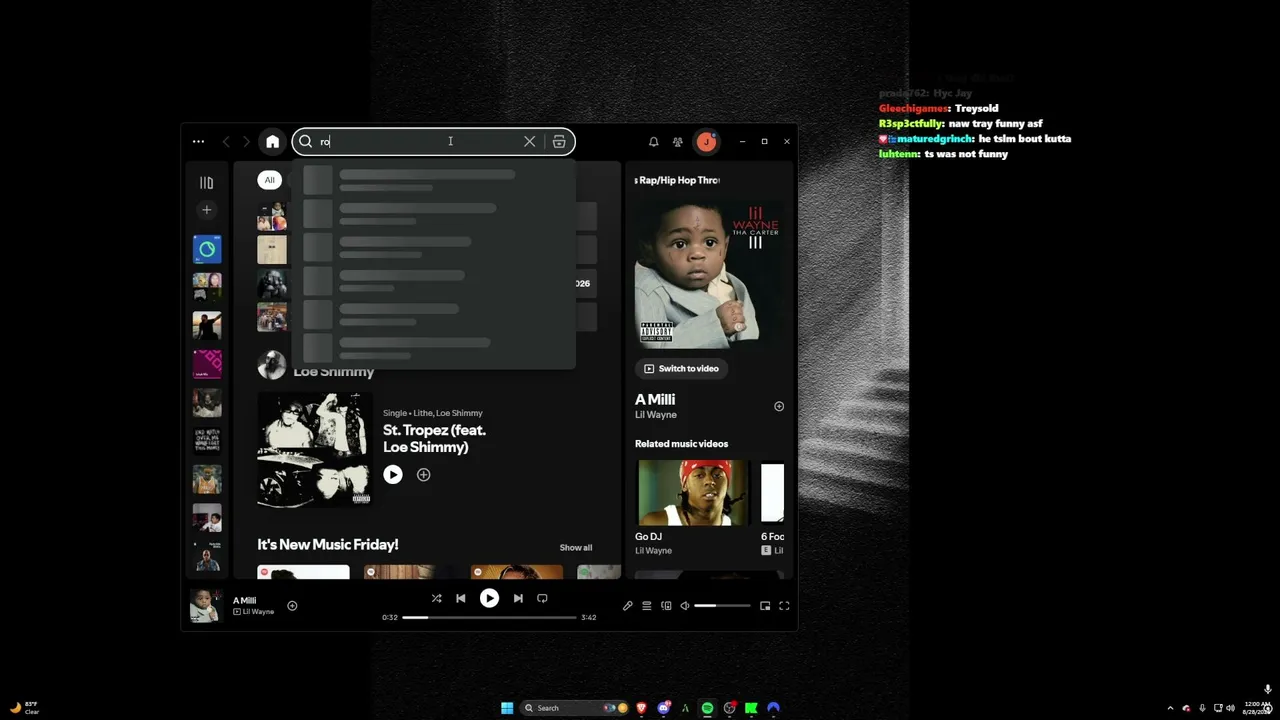
Task: Toggle repeat mode
Action: click(x=542, y=598)
